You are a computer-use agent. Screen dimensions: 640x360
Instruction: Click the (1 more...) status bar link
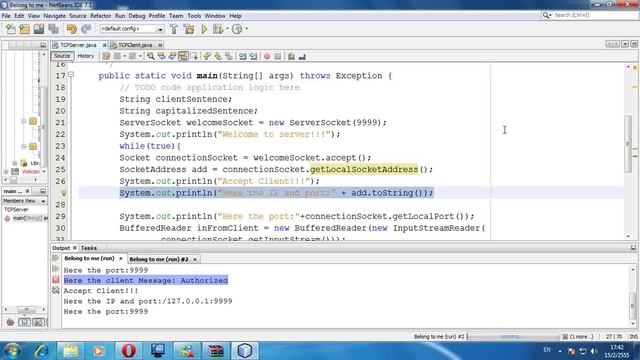581,336
